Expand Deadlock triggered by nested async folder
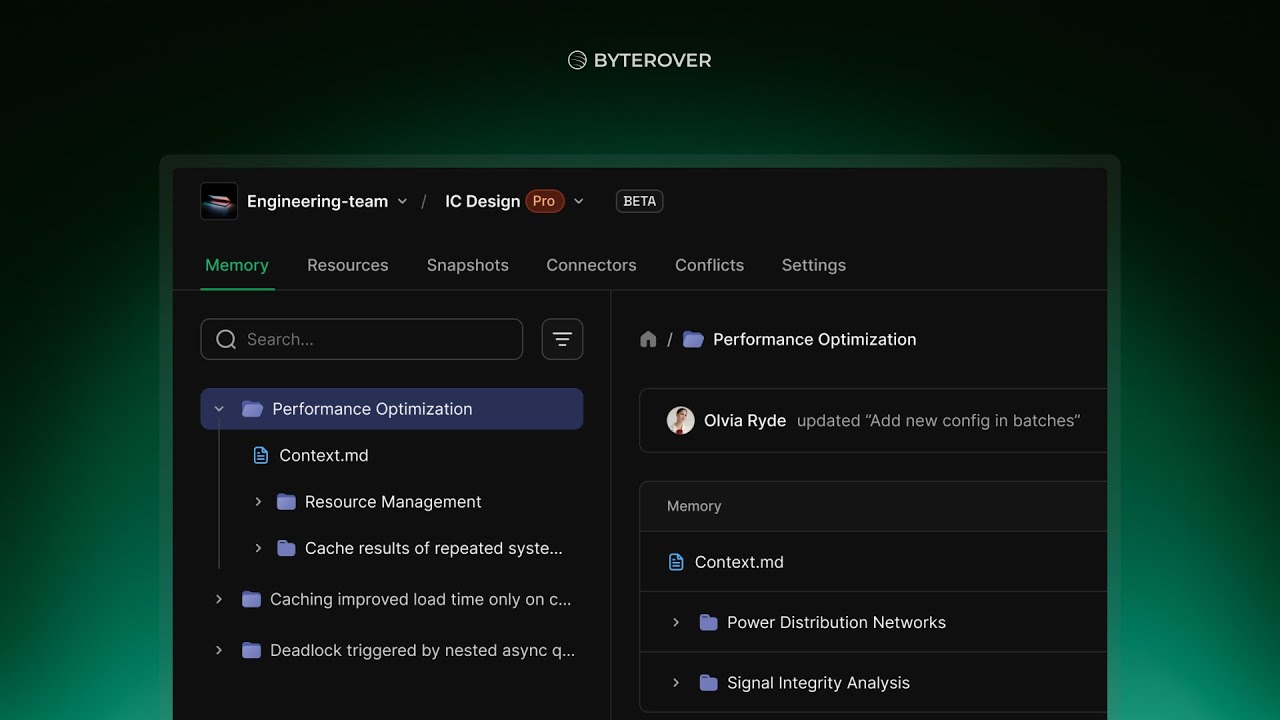Viewport: 1280px width, 720px height. [219, 650]
